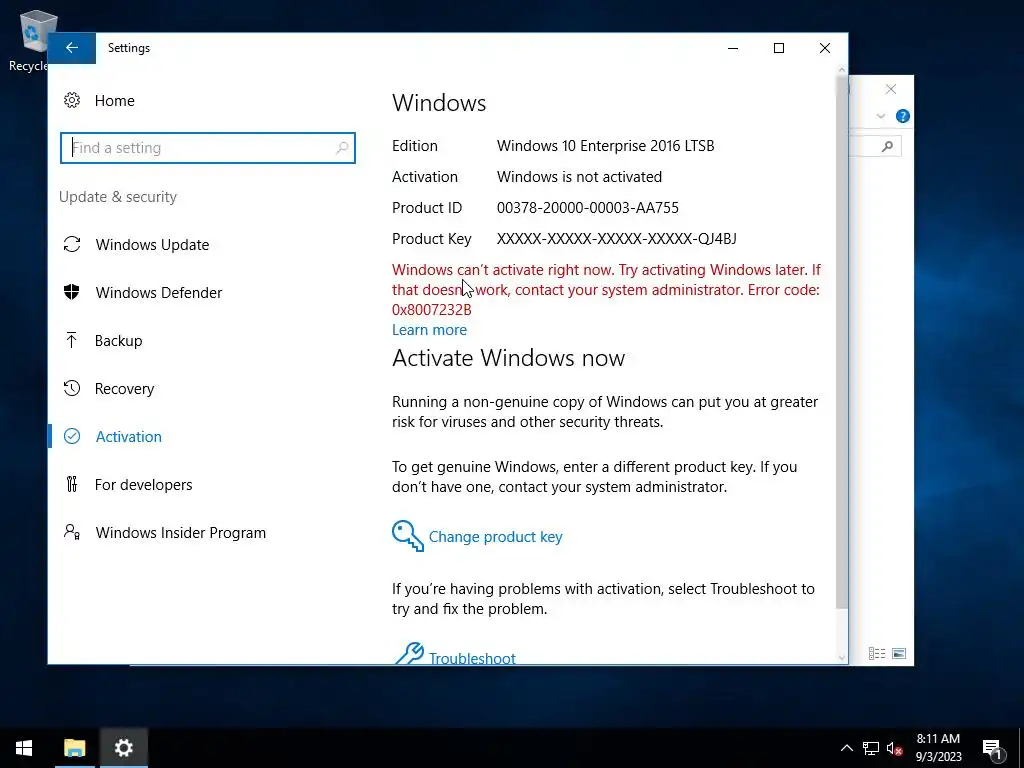Image resolution: width=1024 pixels, height=768 pixels.
Task: Open the Troubleshoot link
Action: (x=472, y=658)
